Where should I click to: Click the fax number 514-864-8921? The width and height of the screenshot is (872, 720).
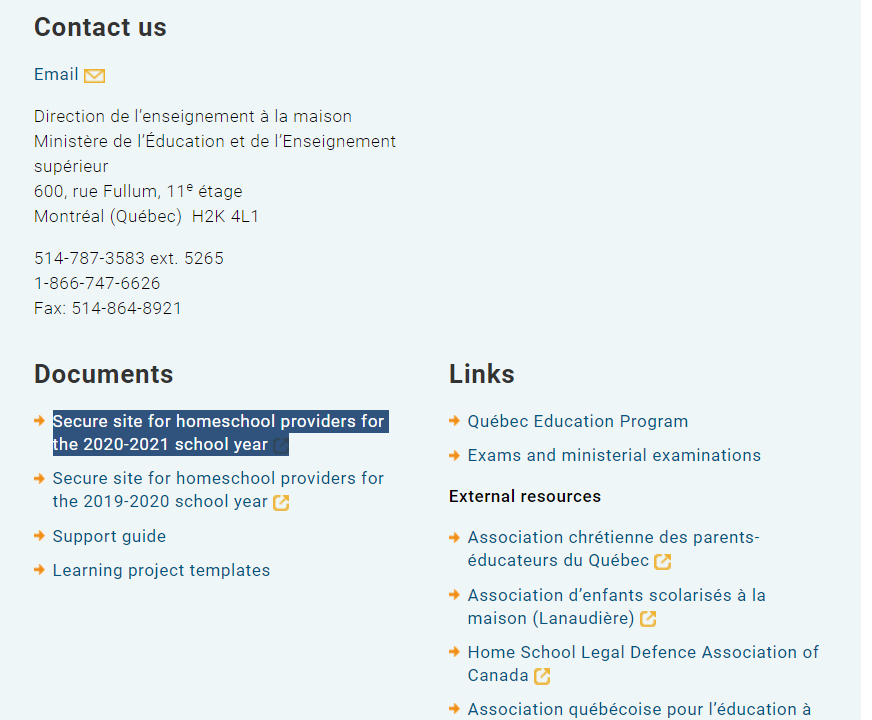pos(126,309)
